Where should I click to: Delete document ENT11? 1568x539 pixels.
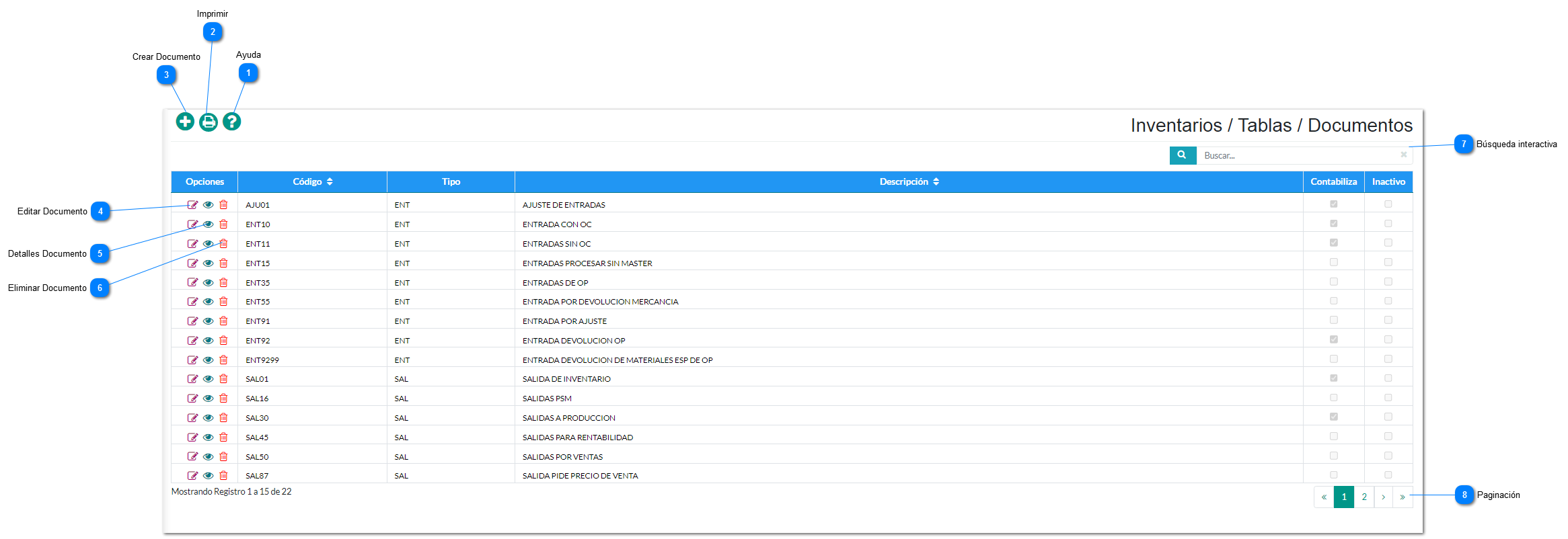coord(224,244)
